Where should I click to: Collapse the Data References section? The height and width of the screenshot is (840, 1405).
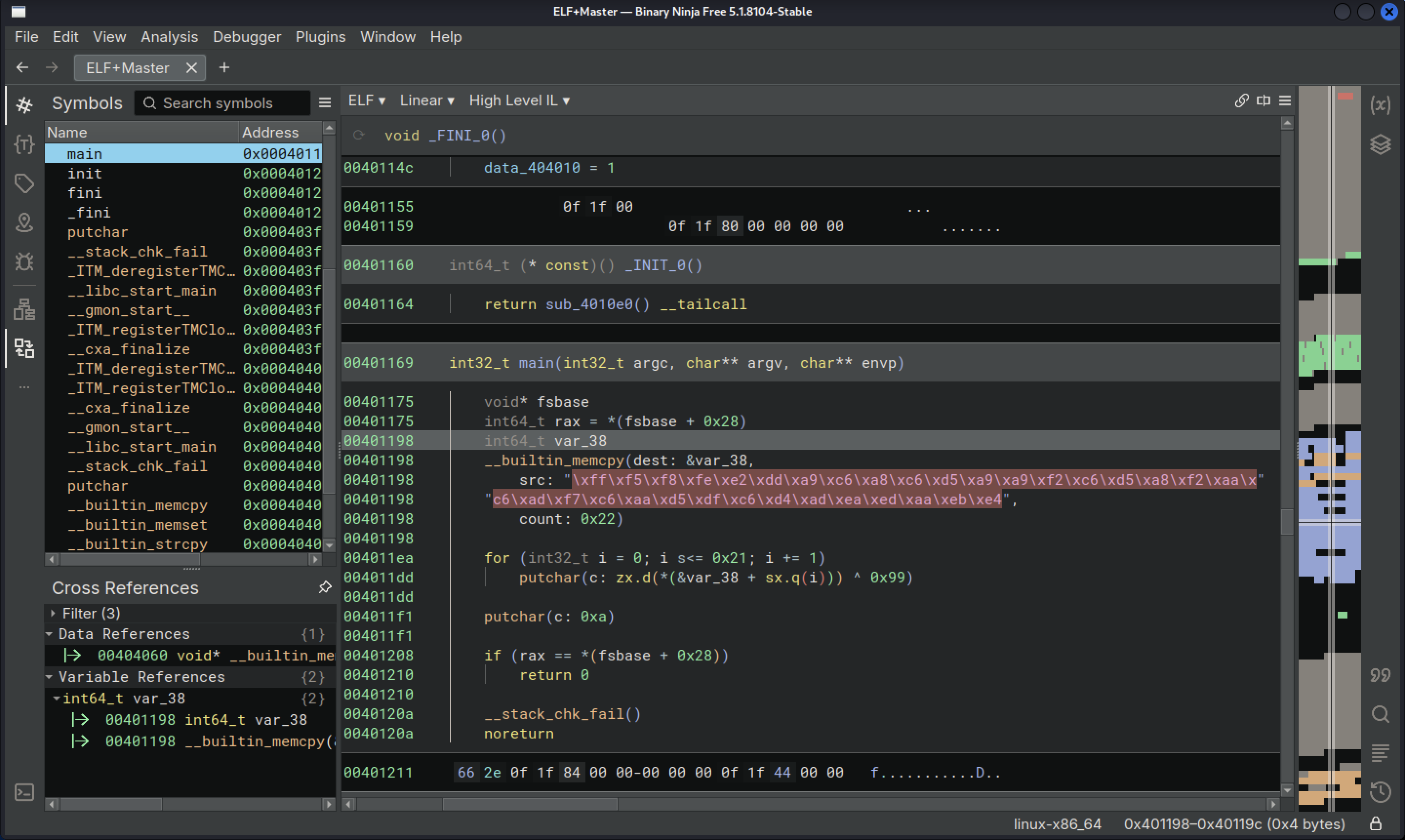pos(49,634)
